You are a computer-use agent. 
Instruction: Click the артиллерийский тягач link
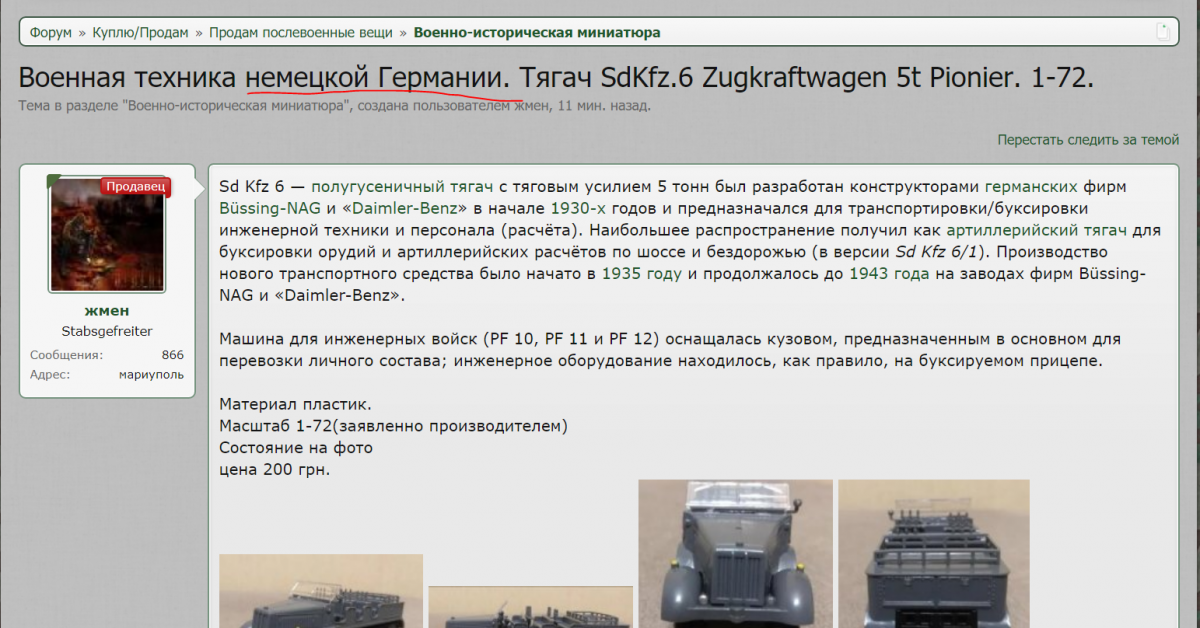click(1039, 230)
